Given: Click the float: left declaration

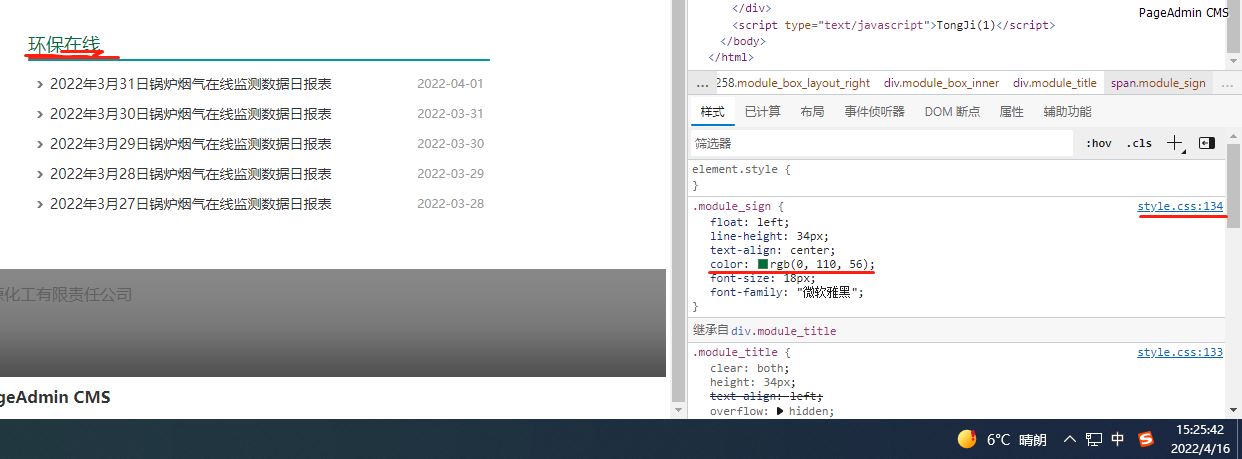Looking at the screenshot, I should tap(750, 222).
